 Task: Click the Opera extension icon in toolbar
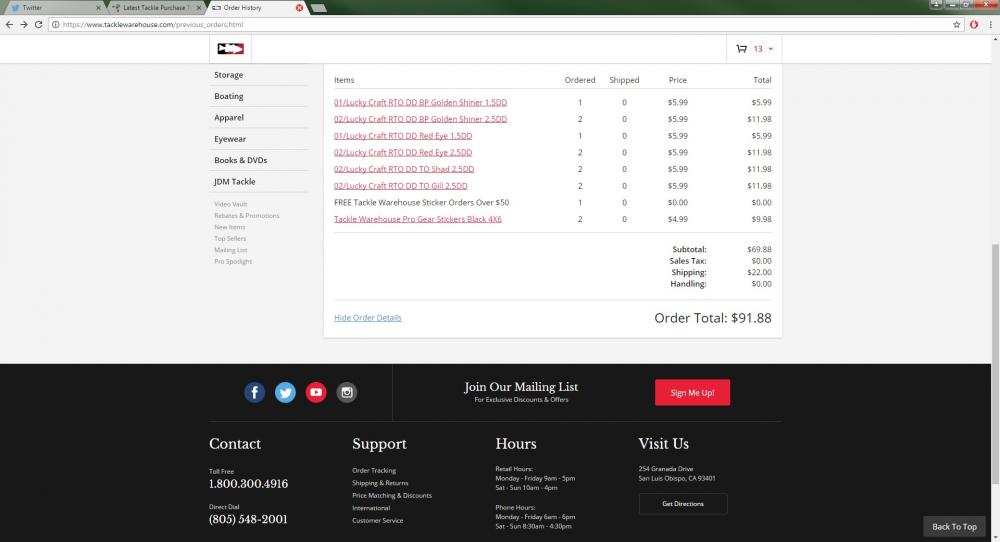click(974, 24)
